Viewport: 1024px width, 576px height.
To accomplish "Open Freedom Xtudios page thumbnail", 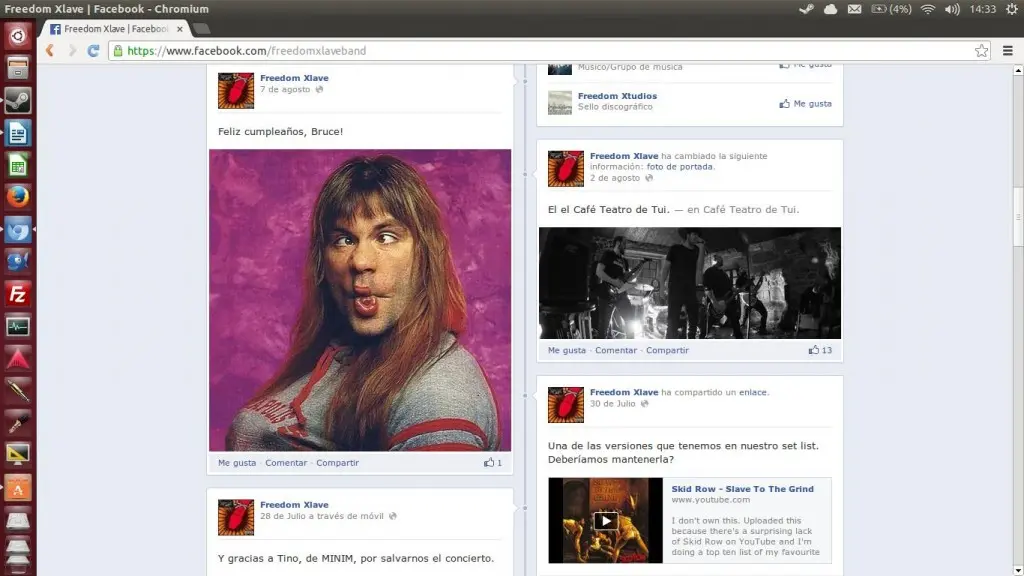I will 560,103.
